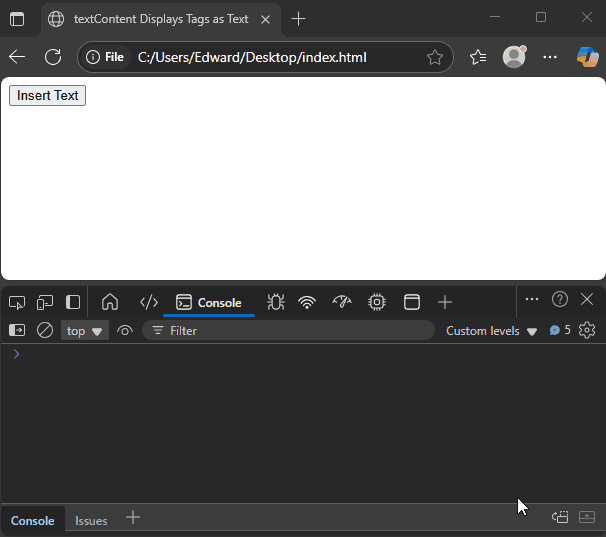Image resolution: width=606 pixels, height=537 pixels.
Task: Open a new browser tab
Action: click(298, 19)
